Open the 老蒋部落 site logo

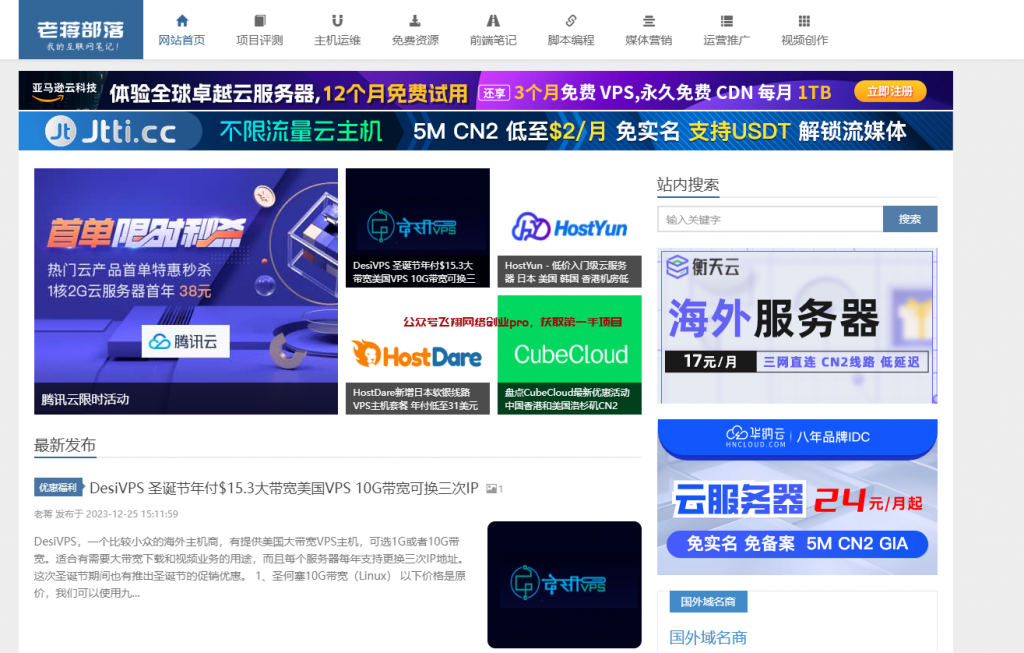pyautogui.click(x=81, y=29)
